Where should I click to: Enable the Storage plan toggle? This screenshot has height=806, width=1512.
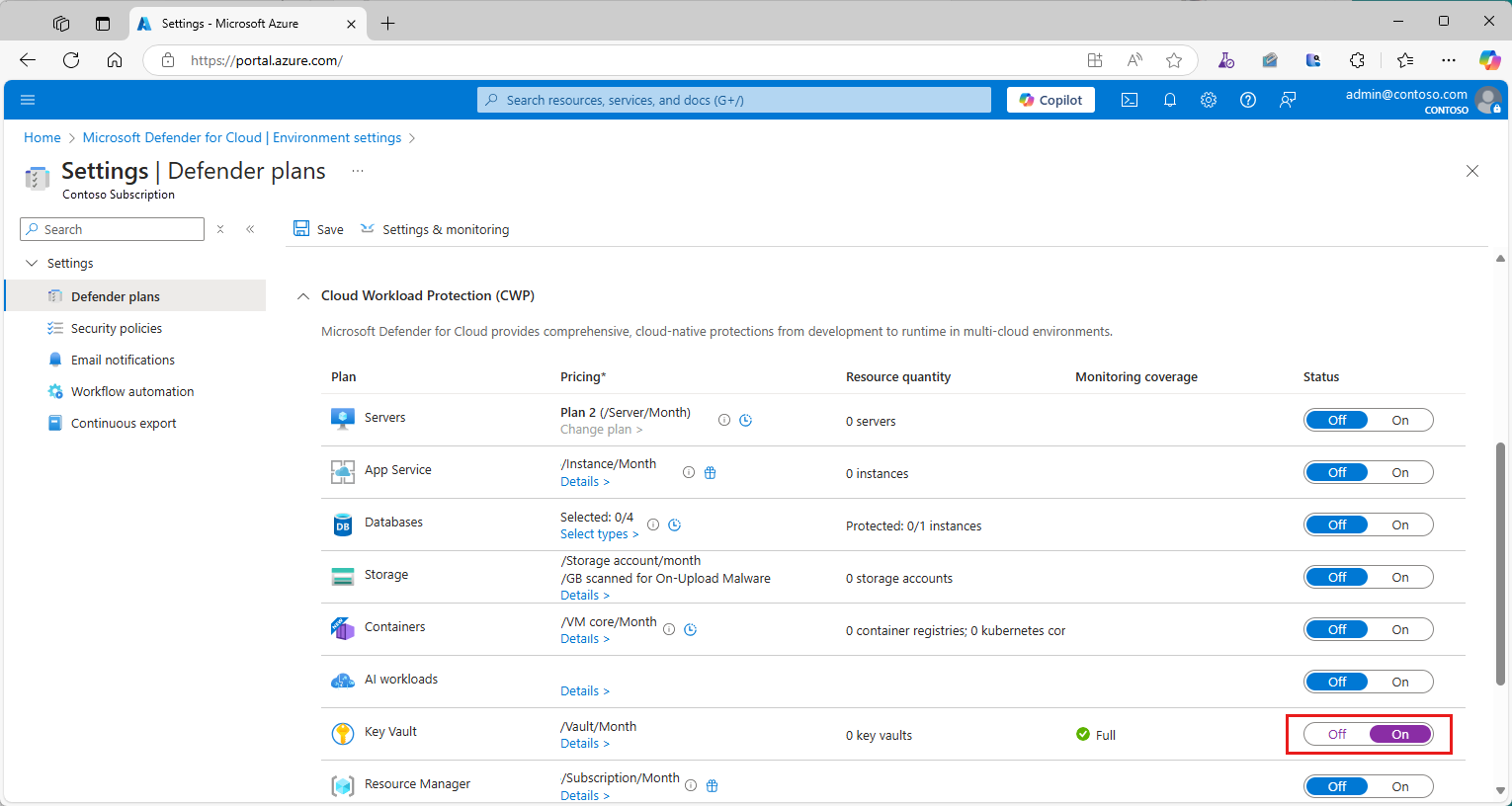(x=1399, y=577)
